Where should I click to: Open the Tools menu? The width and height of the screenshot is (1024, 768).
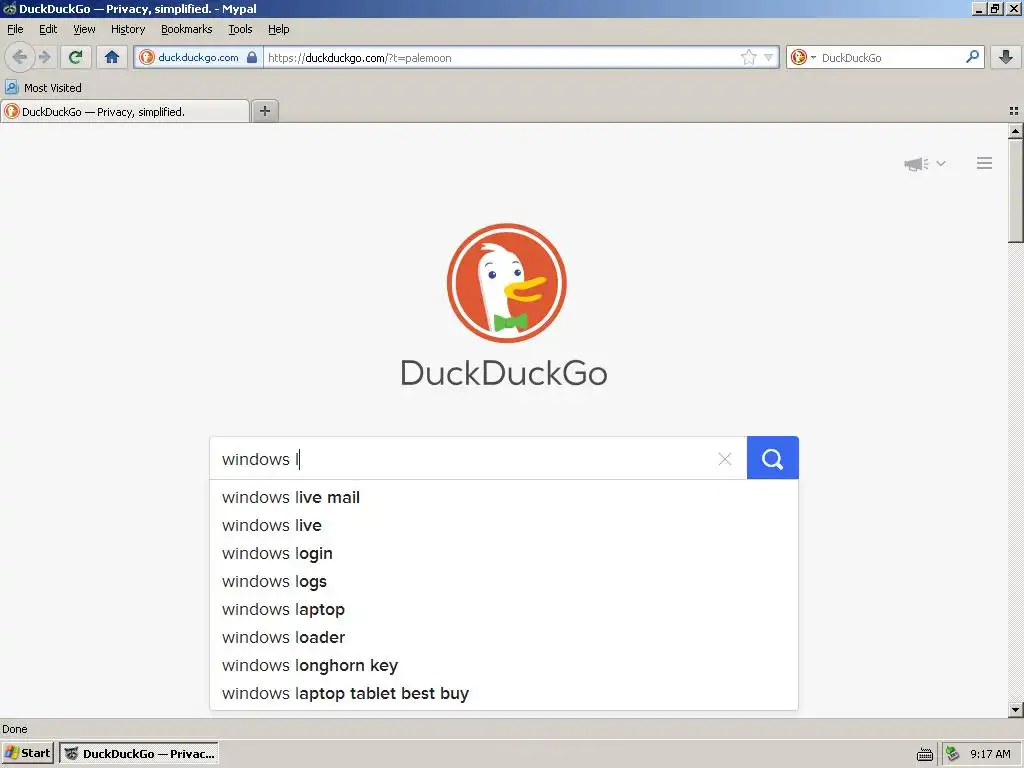point(240,29)
